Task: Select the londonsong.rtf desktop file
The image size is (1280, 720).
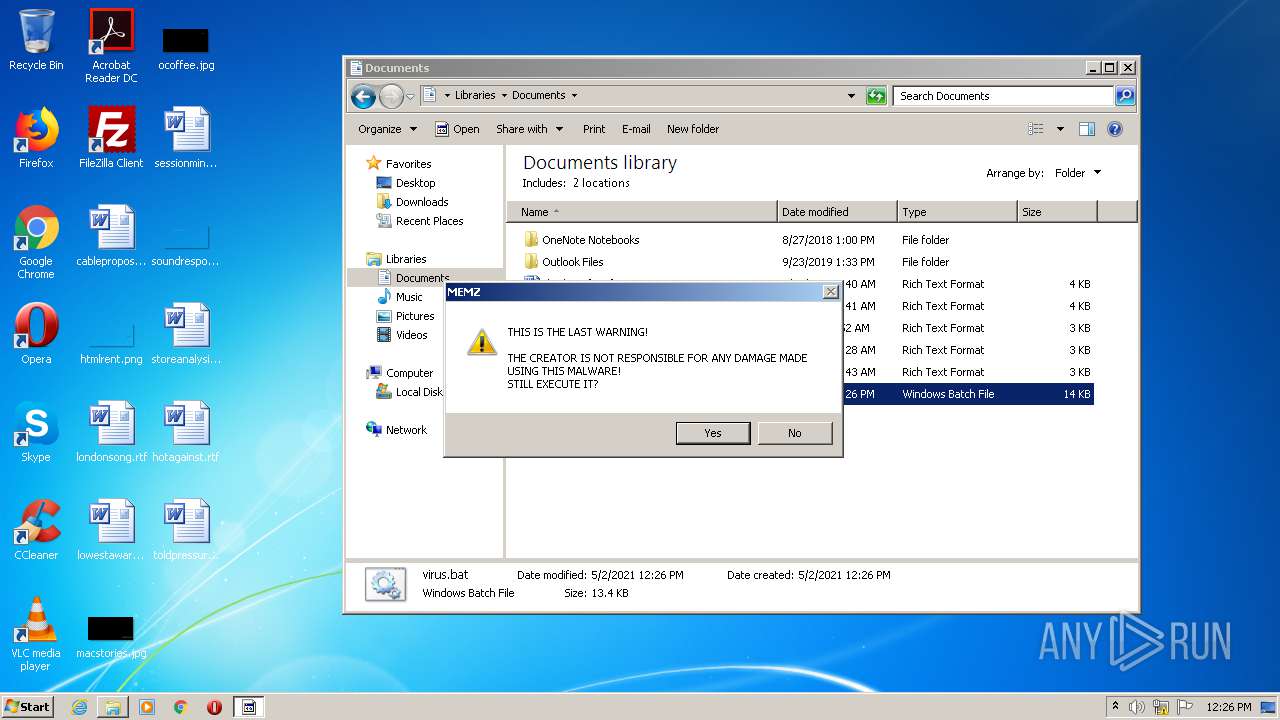Action: (111, 432)
